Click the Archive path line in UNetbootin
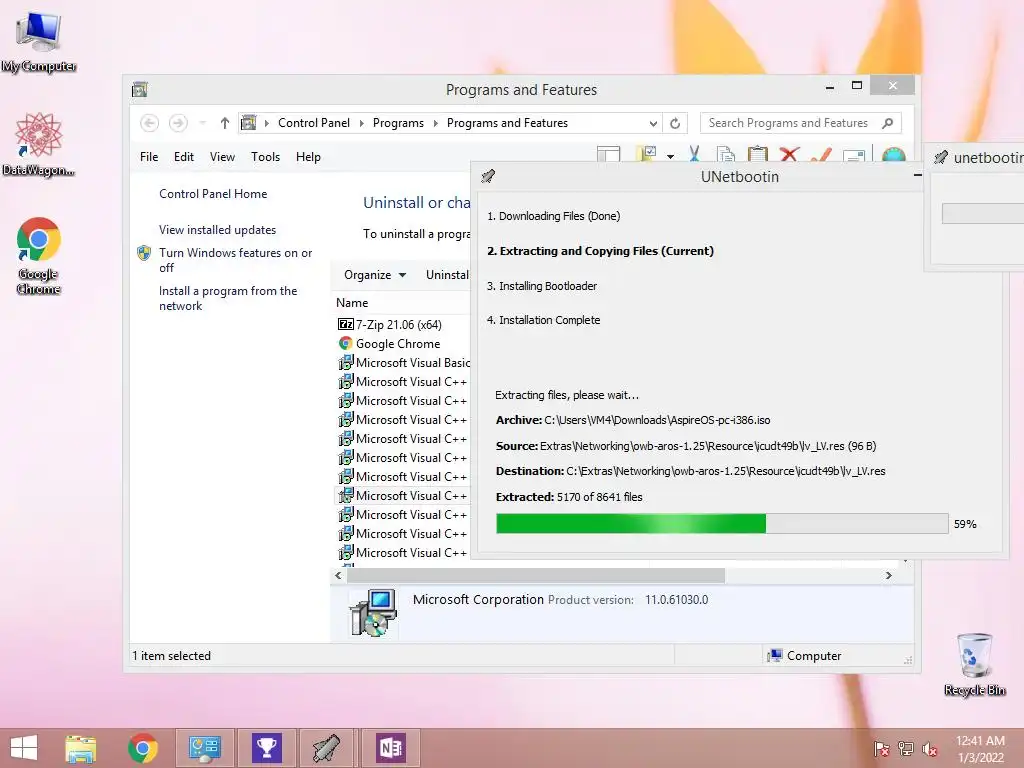 (633, 420)
